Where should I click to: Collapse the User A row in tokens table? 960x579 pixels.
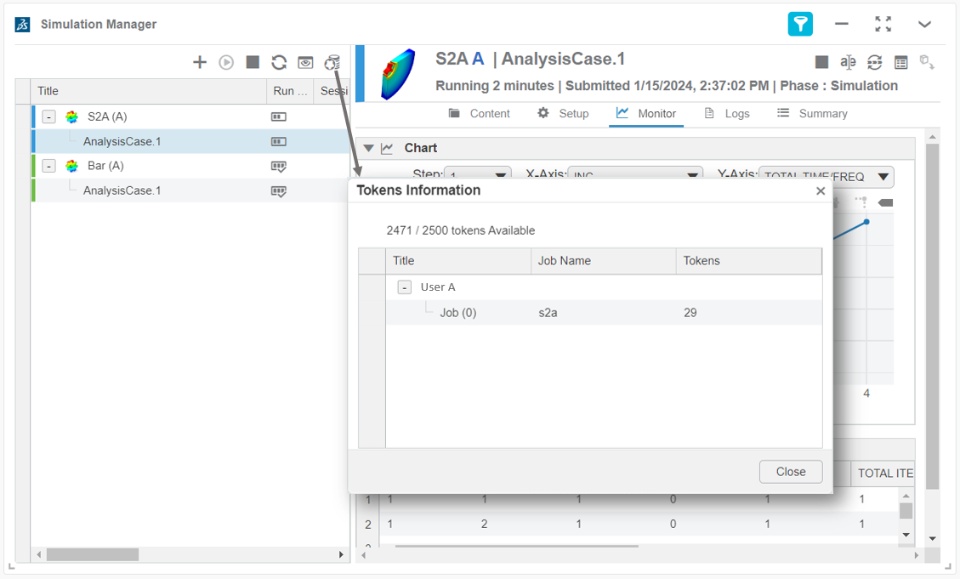[404, 287]
